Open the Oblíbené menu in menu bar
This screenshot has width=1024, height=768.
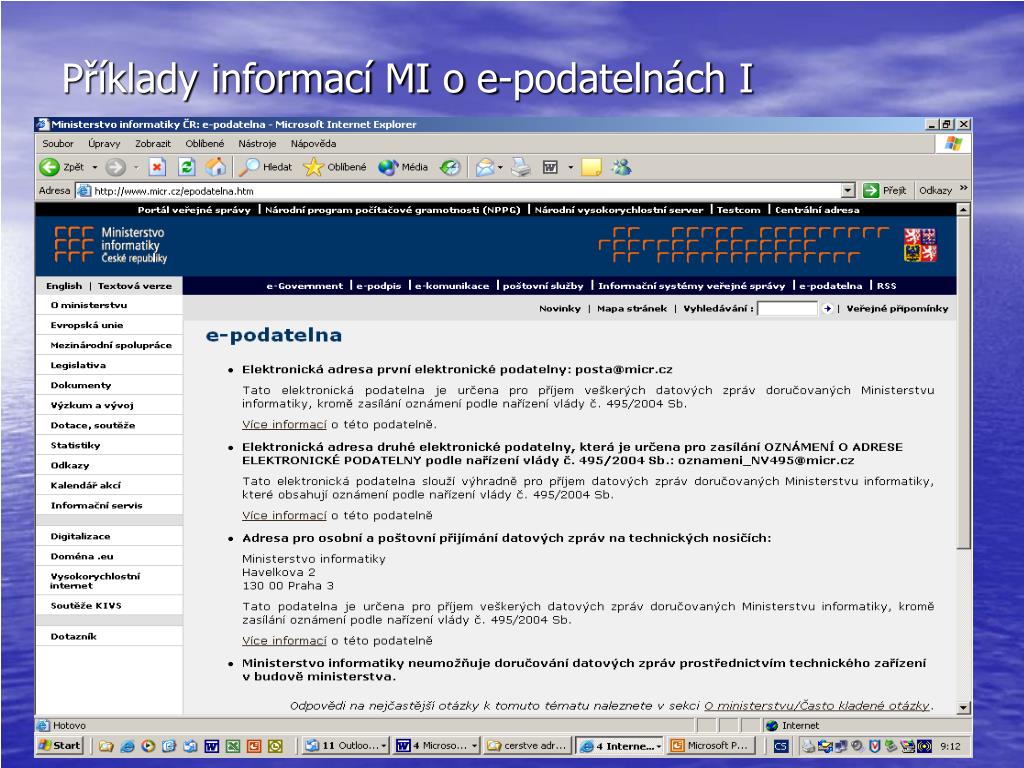click(204, 144)
